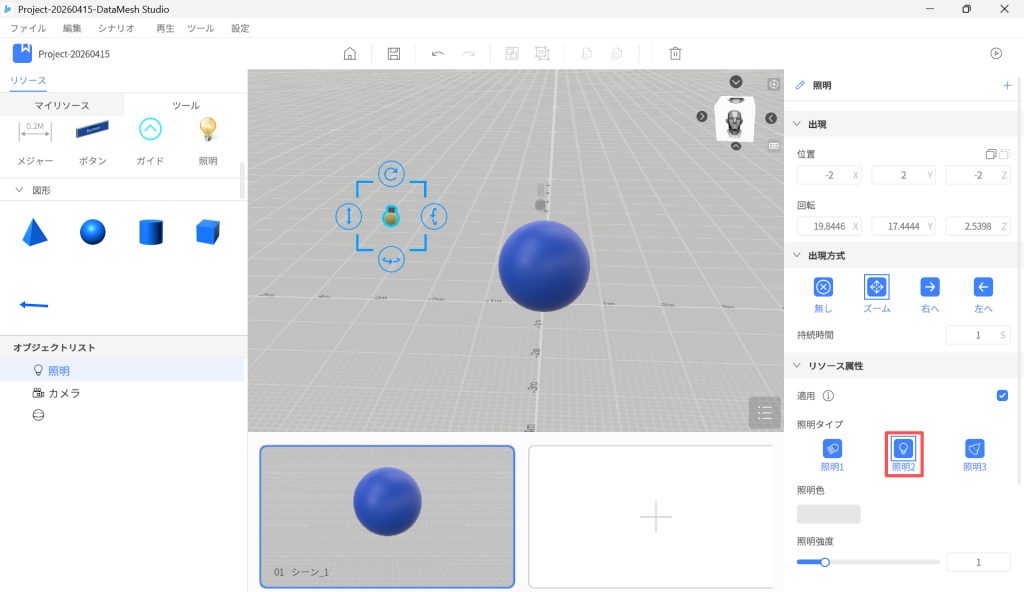Click the save floppy disk icon

tap(394, 54)
